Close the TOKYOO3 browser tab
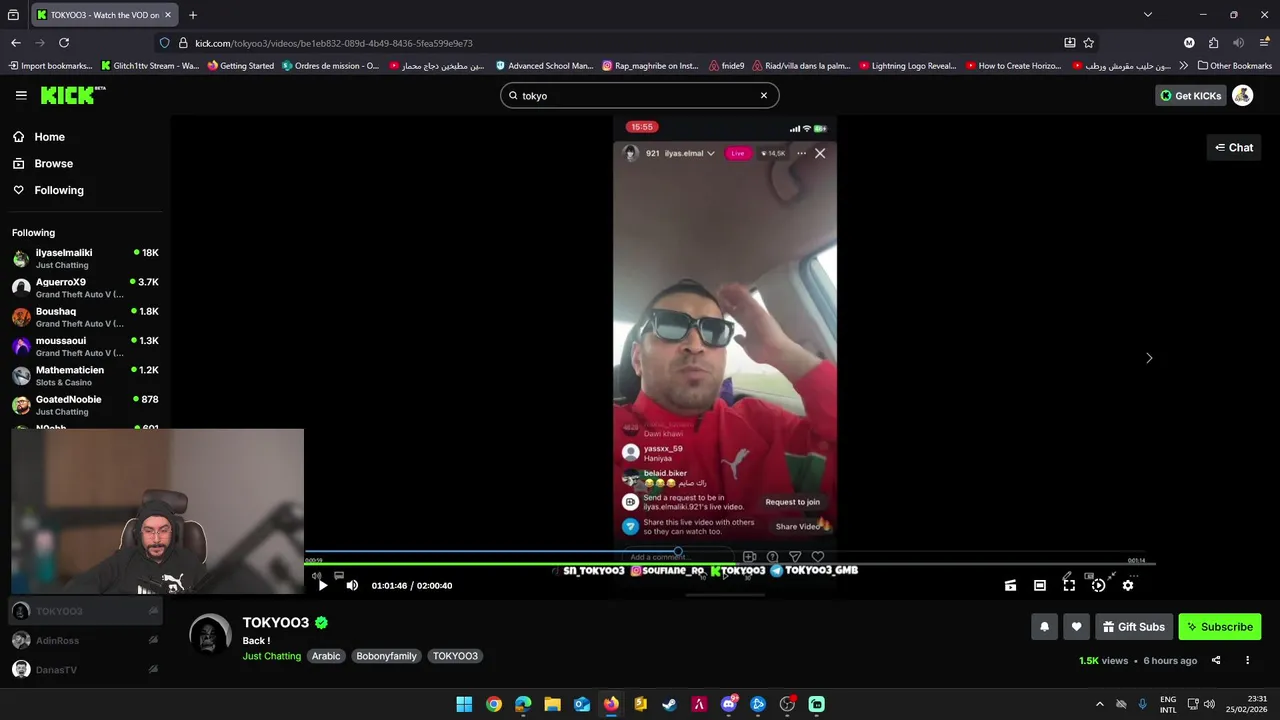Screen dimensions: 1280x720 [168, 15]
